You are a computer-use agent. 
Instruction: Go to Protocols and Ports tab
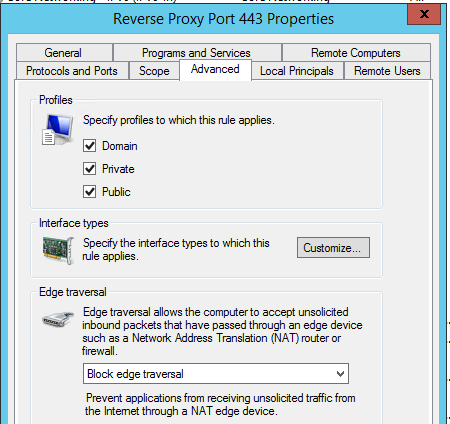click(x=72, y=71)
